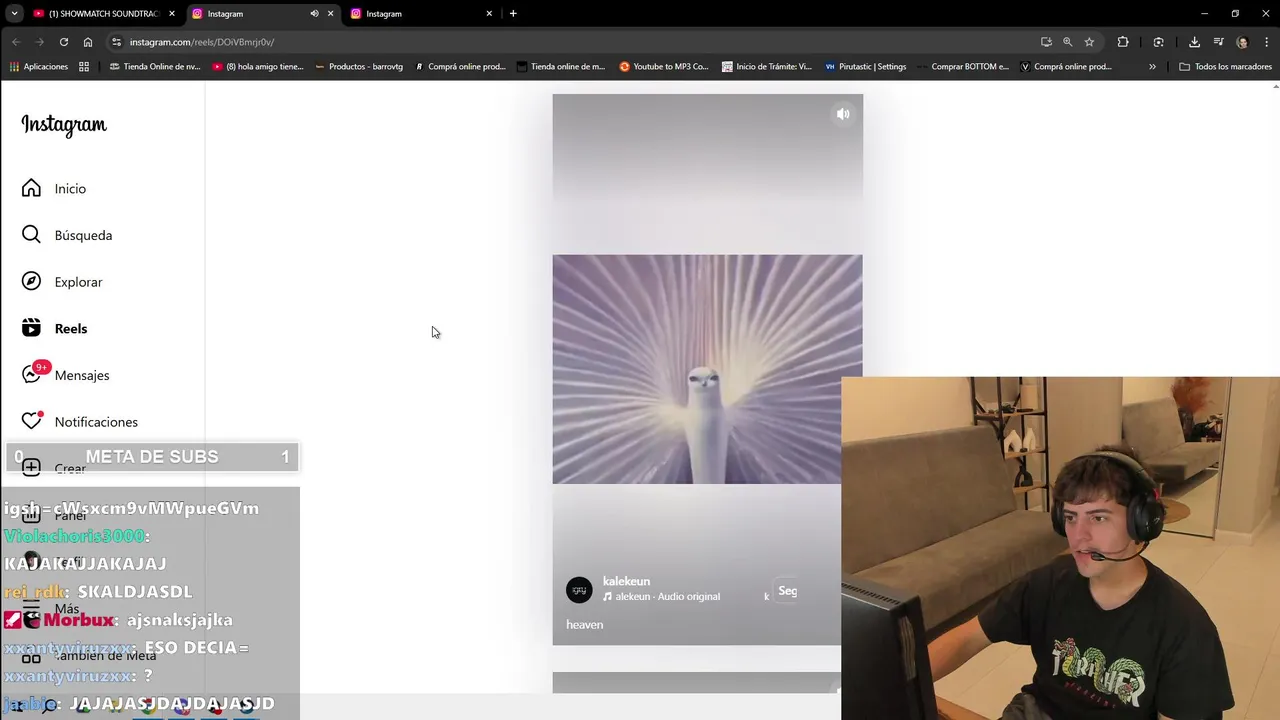1280x720 pixels.
Task: Open the 'Todos los marcadores' folder
Action: 1226,67
